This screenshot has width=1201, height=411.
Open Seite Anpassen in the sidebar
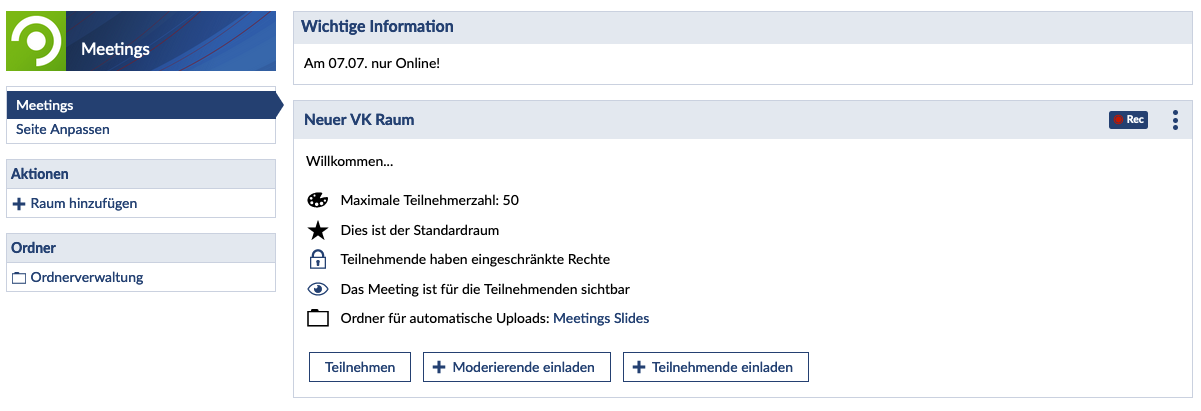(x=63, y=129)
